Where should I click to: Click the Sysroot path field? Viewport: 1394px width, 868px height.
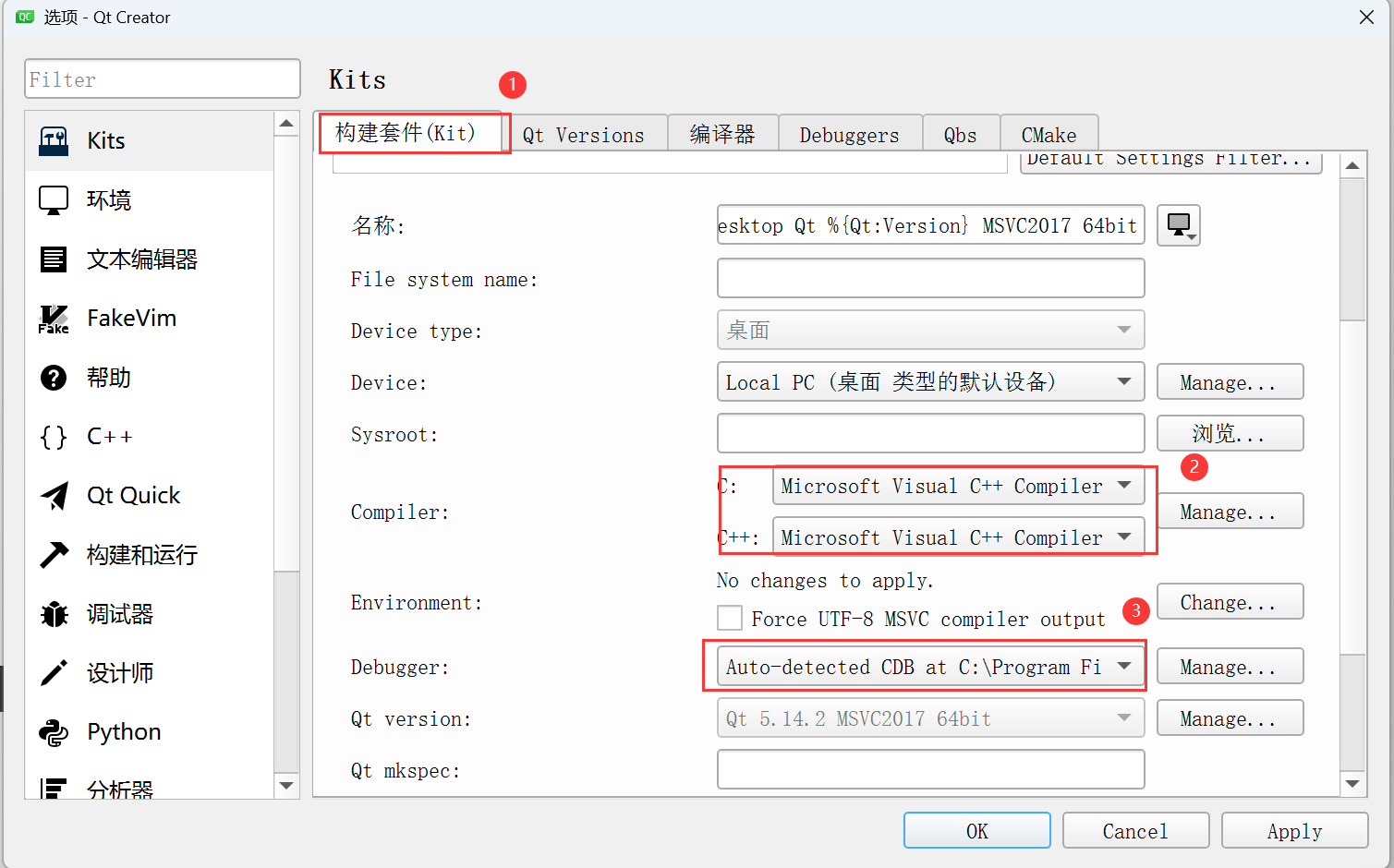(x=931, y=433)
